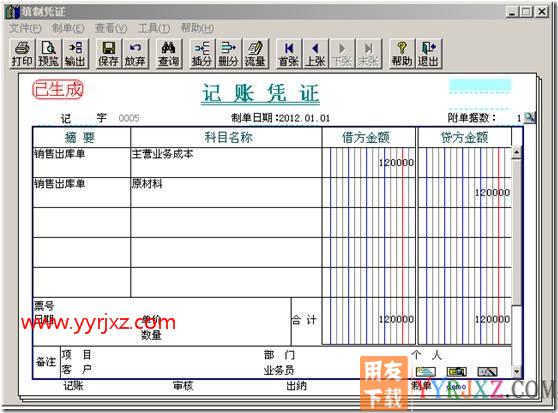Click the 摘要 column header
558x413 pixels.
pos(81,137)
